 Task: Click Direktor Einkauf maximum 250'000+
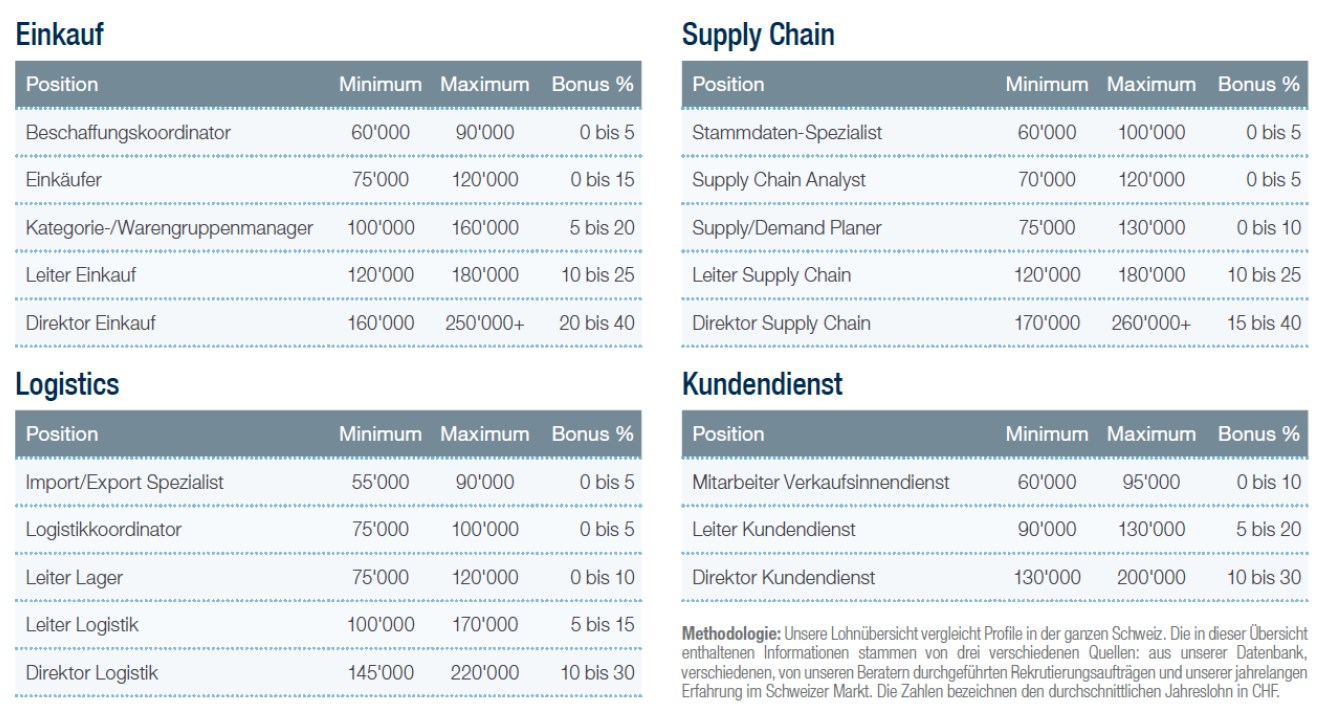click(x=485, y=323)
